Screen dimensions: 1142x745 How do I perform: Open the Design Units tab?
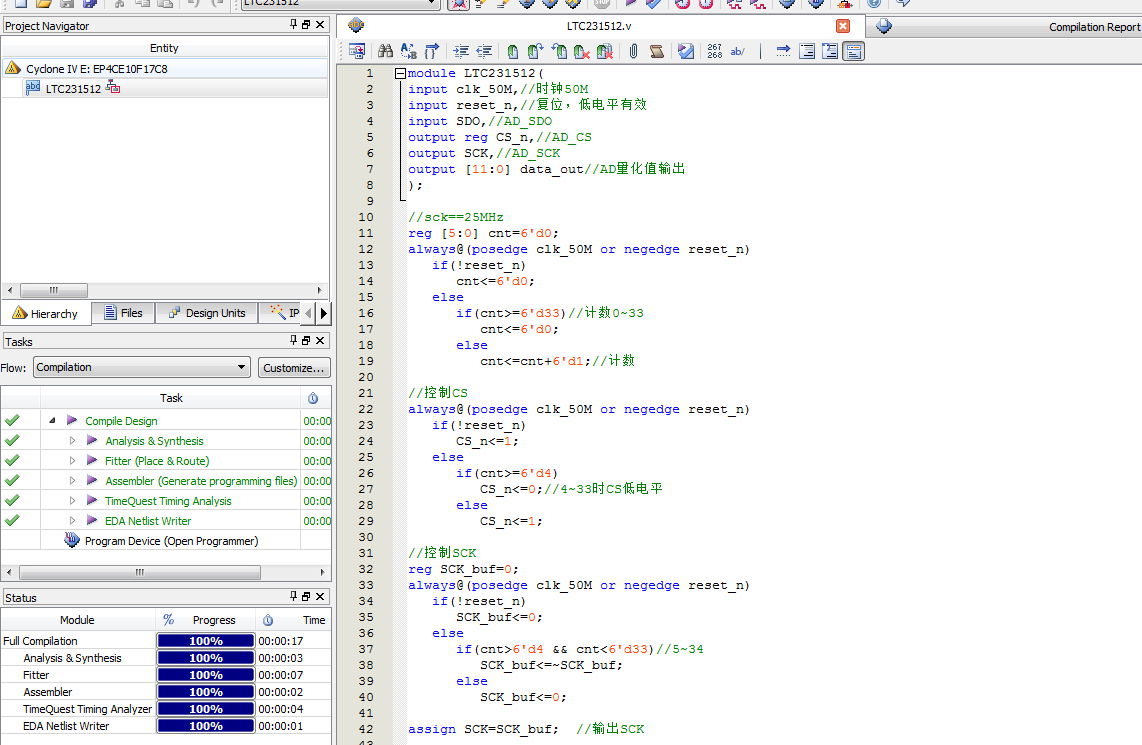206,314
